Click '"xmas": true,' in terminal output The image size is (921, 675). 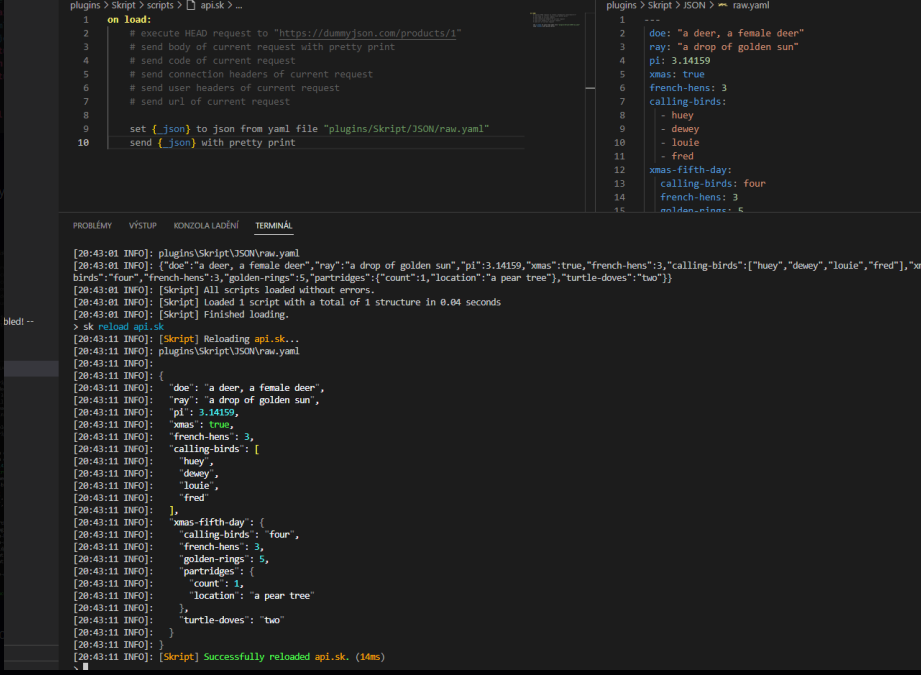tap(201, 425)
